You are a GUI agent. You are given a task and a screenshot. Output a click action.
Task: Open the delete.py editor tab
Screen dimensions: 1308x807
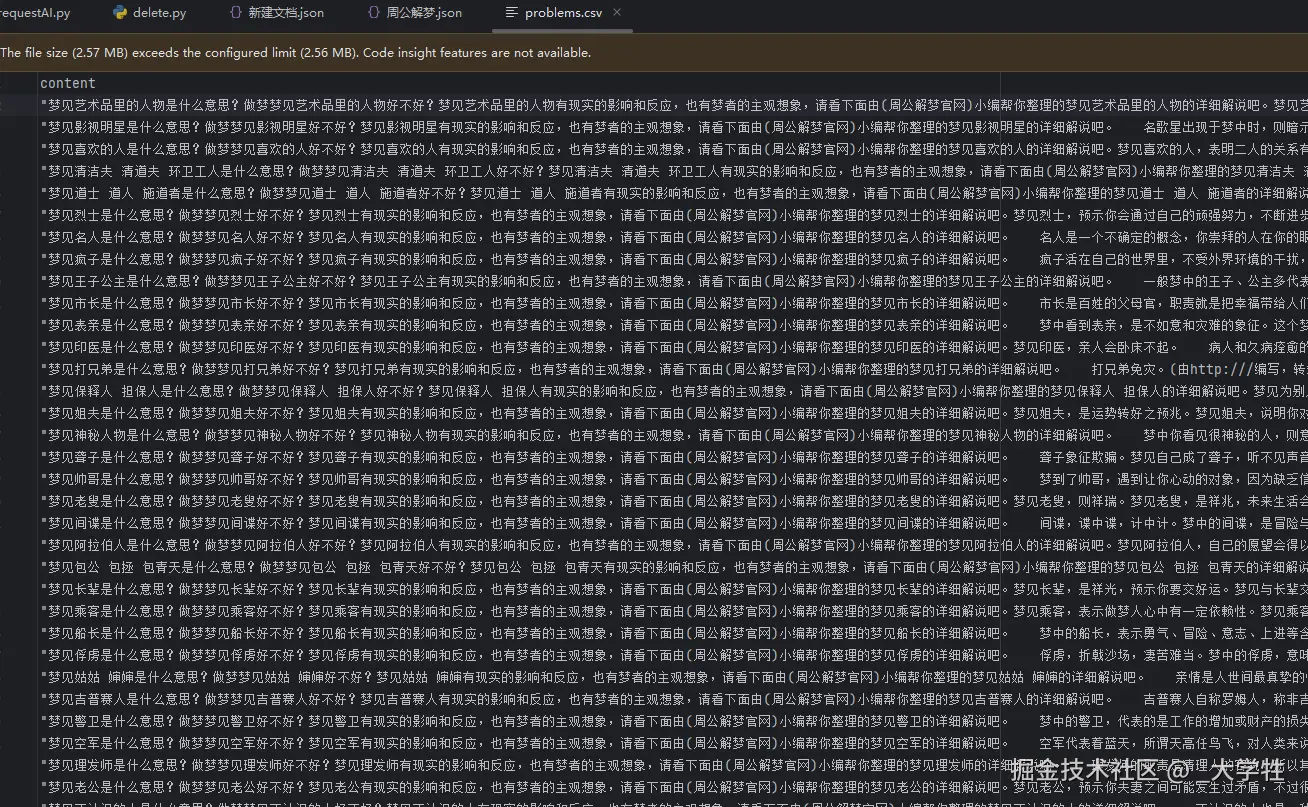coord(149,13)
